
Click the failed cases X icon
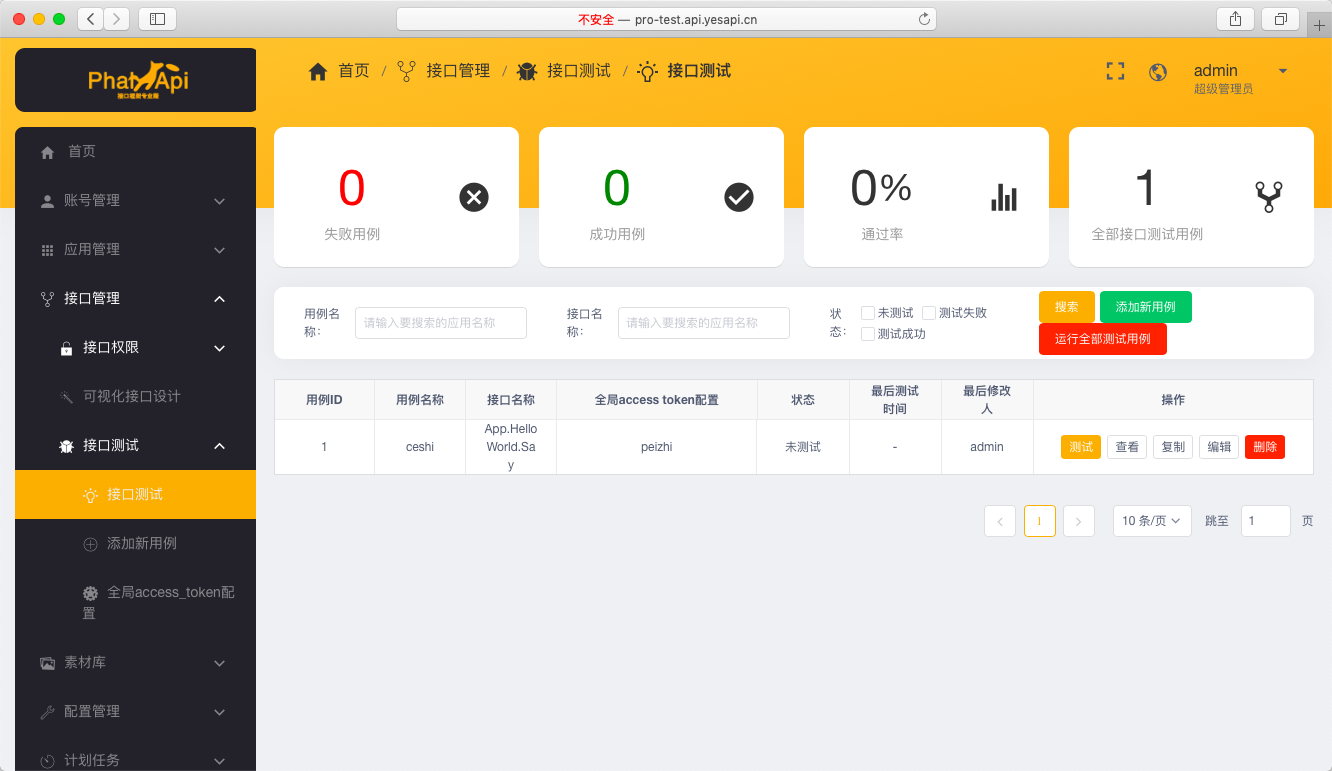click(x=474, y=197)
